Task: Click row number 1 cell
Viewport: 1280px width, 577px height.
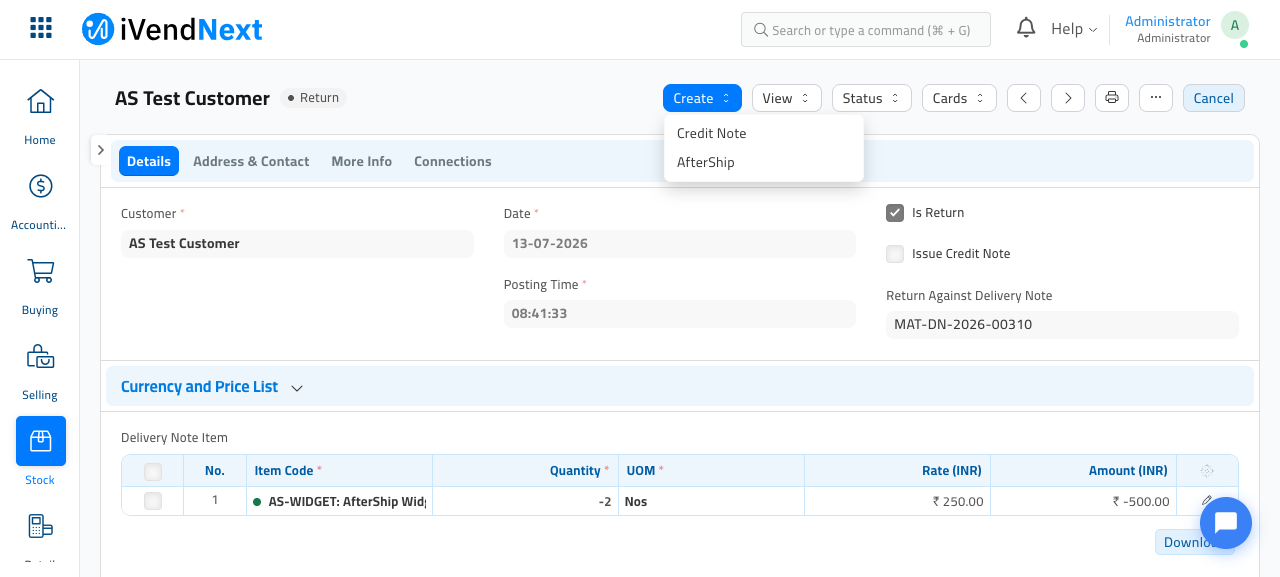Action: pyautogui.click(x=215, y=501)
